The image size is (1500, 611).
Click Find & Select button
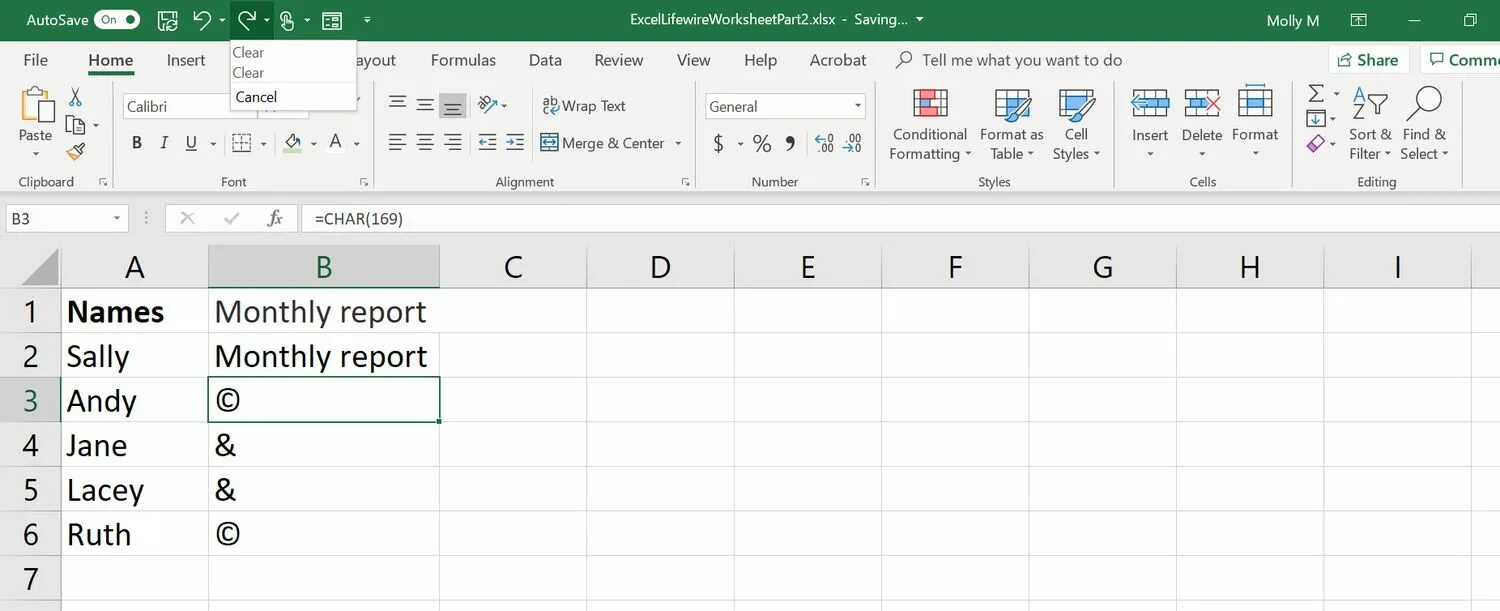click(x=1423, y=125)
